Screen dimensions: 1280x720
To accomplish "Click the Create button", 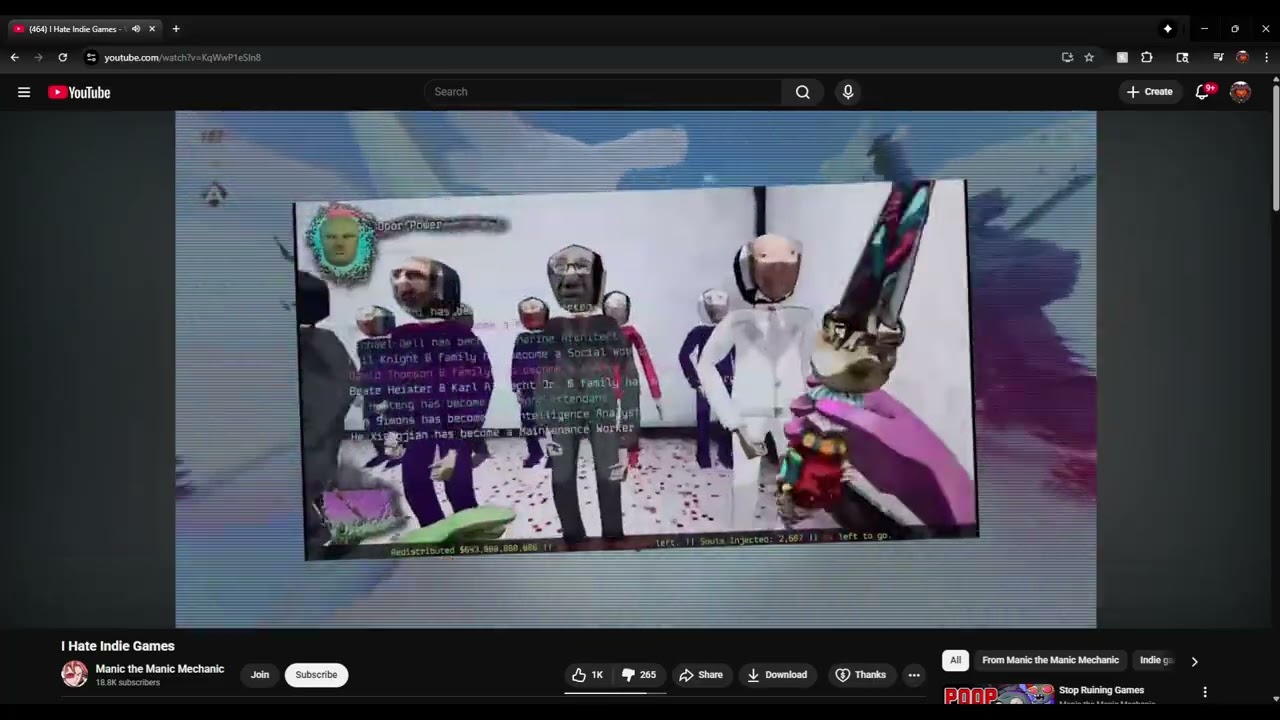I will point(1150,92).
